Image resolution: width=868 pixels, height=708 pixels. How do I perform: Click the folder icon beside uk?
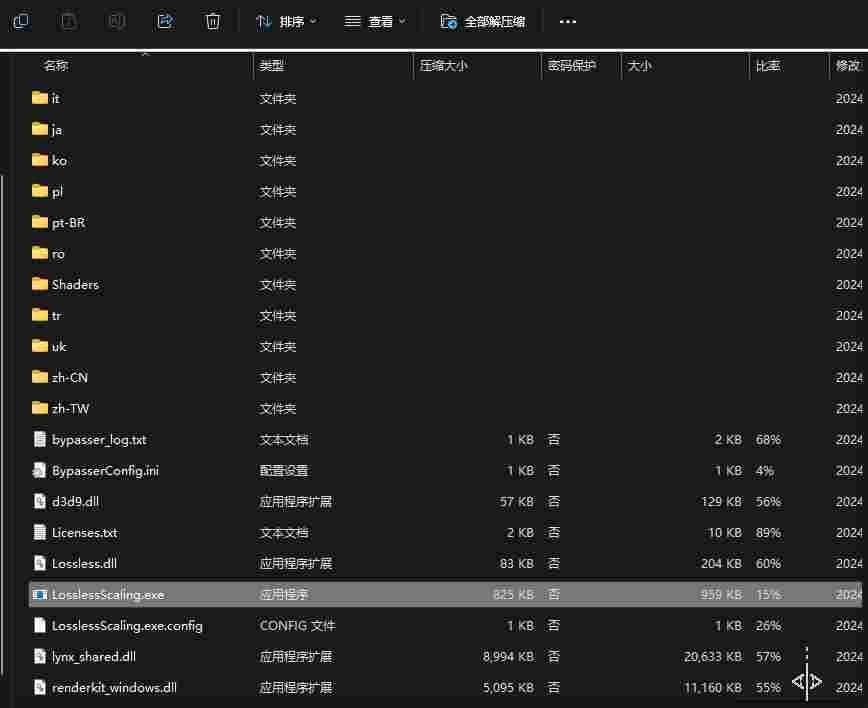pos(40,346)
